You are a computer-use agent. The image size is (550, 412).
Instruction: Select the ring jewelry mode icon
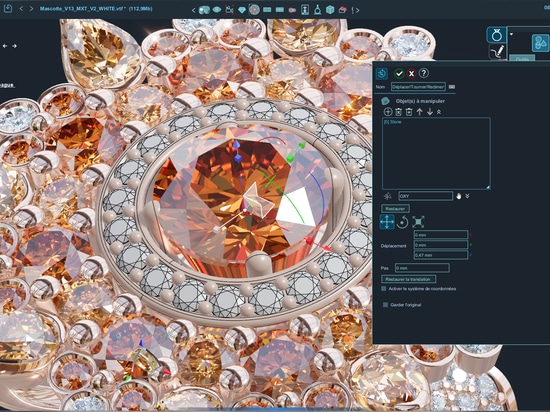pyautogui.click(x=496, y=35)
